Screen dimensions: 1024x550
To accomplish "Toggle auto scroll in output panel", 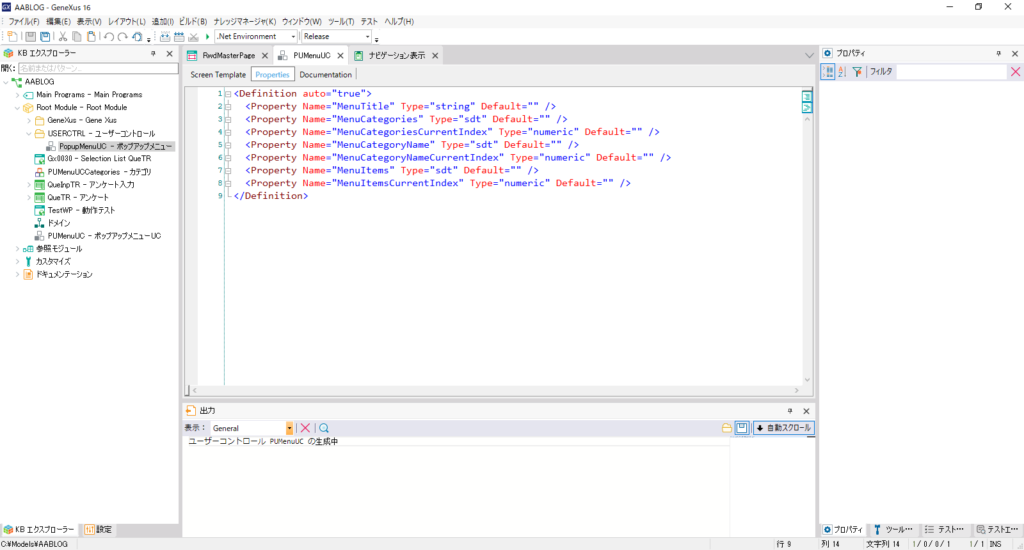I will pyautogui.click(x=784, y=428).
